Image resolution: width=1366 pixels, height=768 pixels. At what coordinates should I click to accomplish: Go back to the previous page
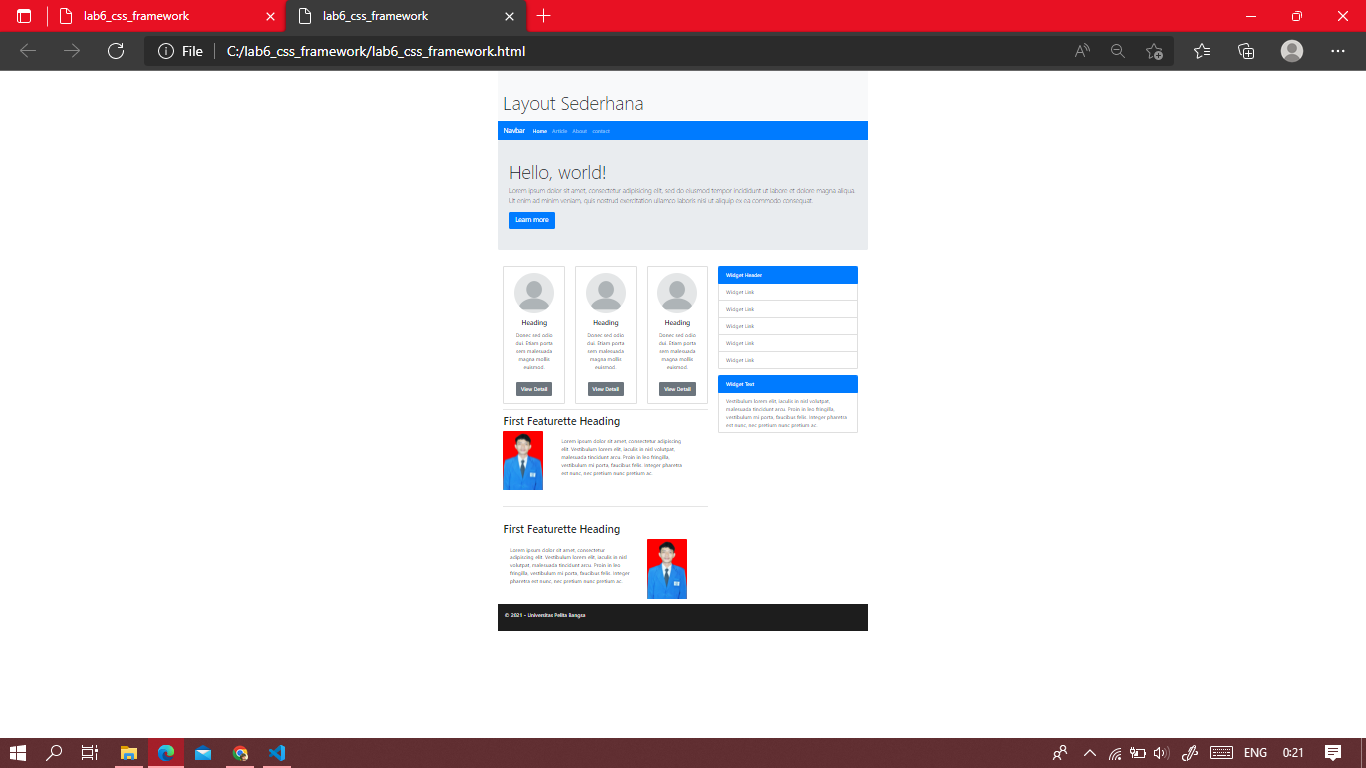click(x=28, y=51)
